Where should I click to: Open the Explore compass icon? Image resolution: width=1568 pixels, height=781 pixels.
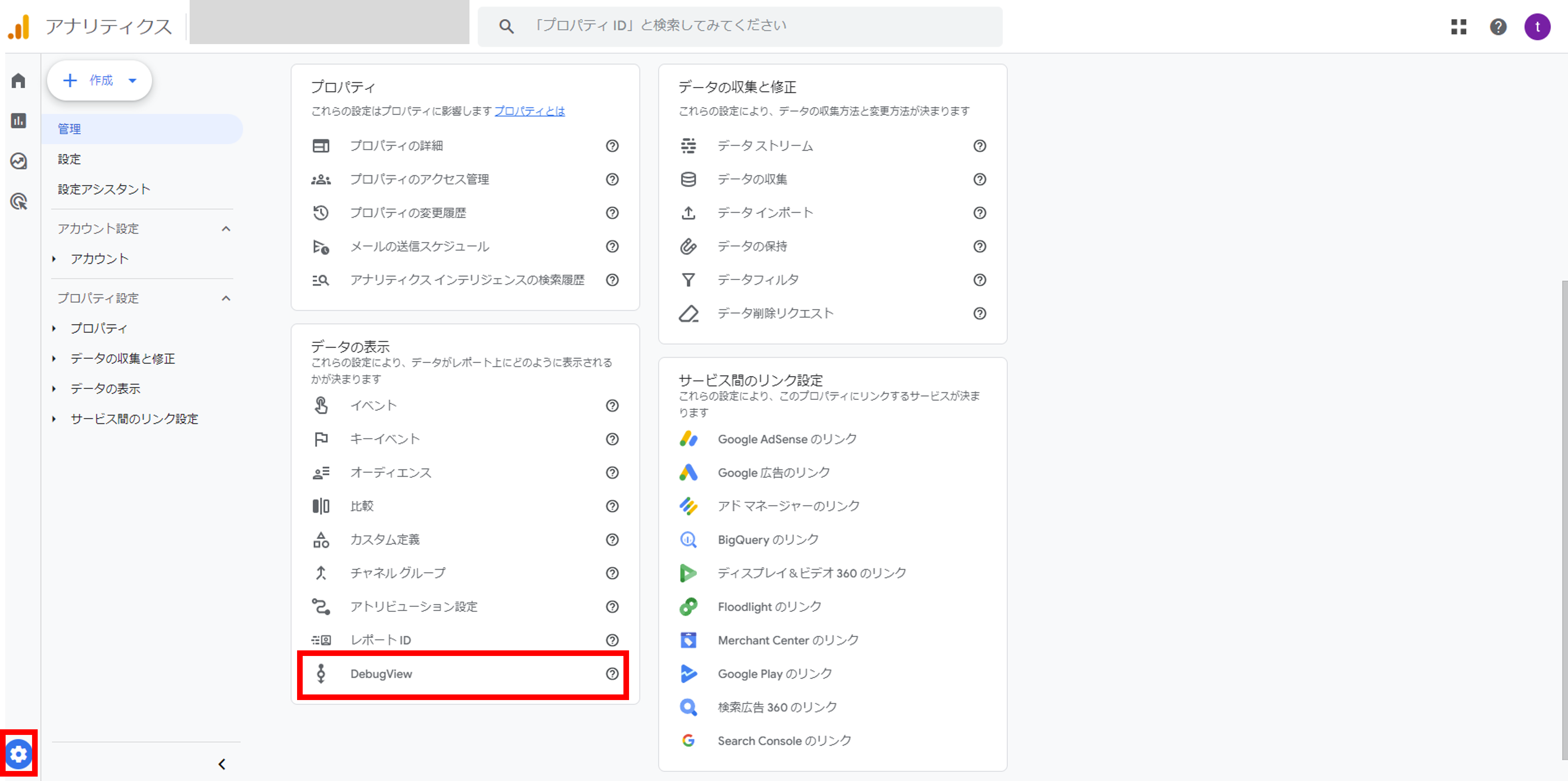click(x=18, y=161)
